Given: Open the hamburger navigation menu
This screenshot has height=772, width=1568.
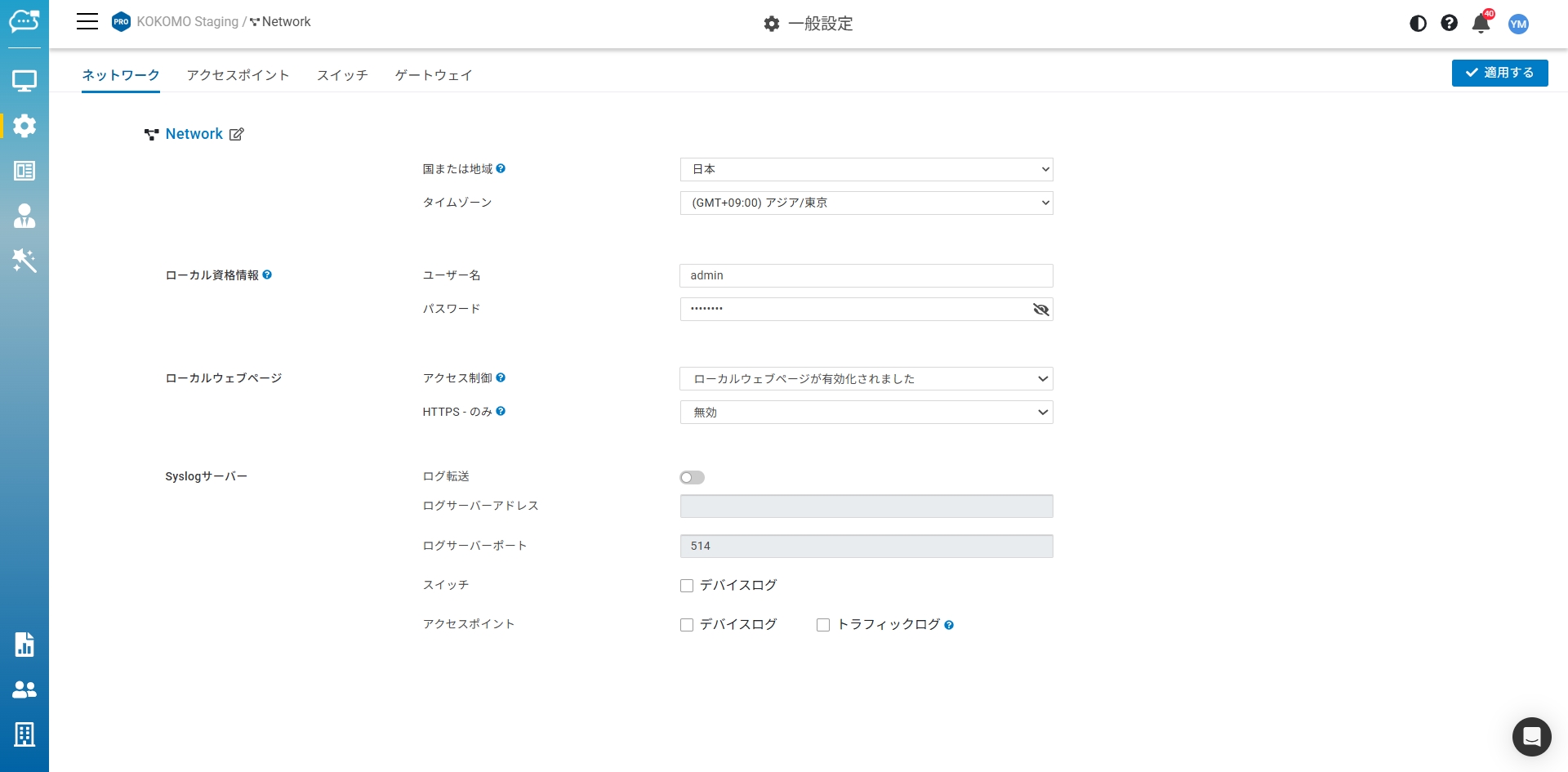Looking at the screenshot, I should coord(87,22).
